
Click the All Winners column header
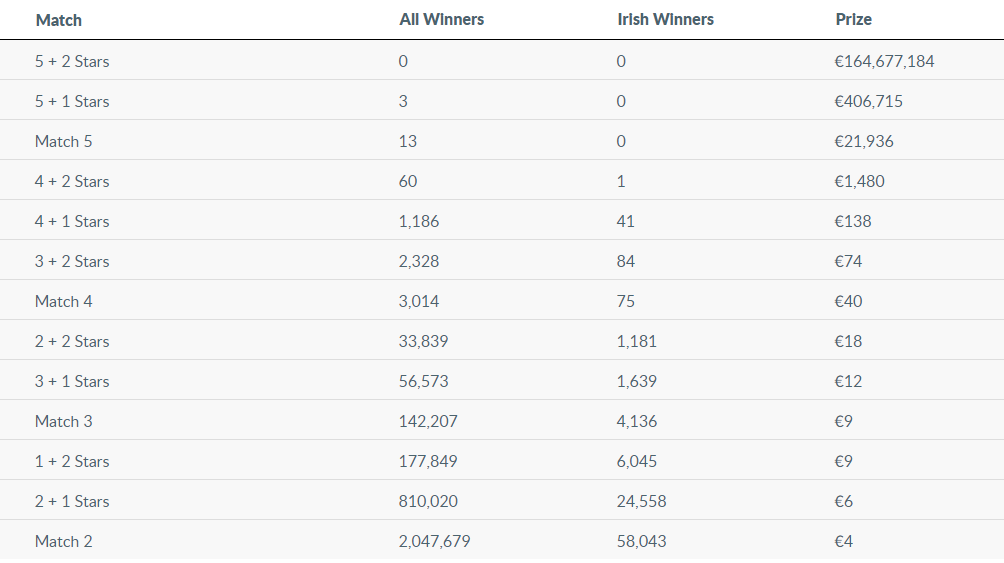pyautogui.click(x=441, y=20)
